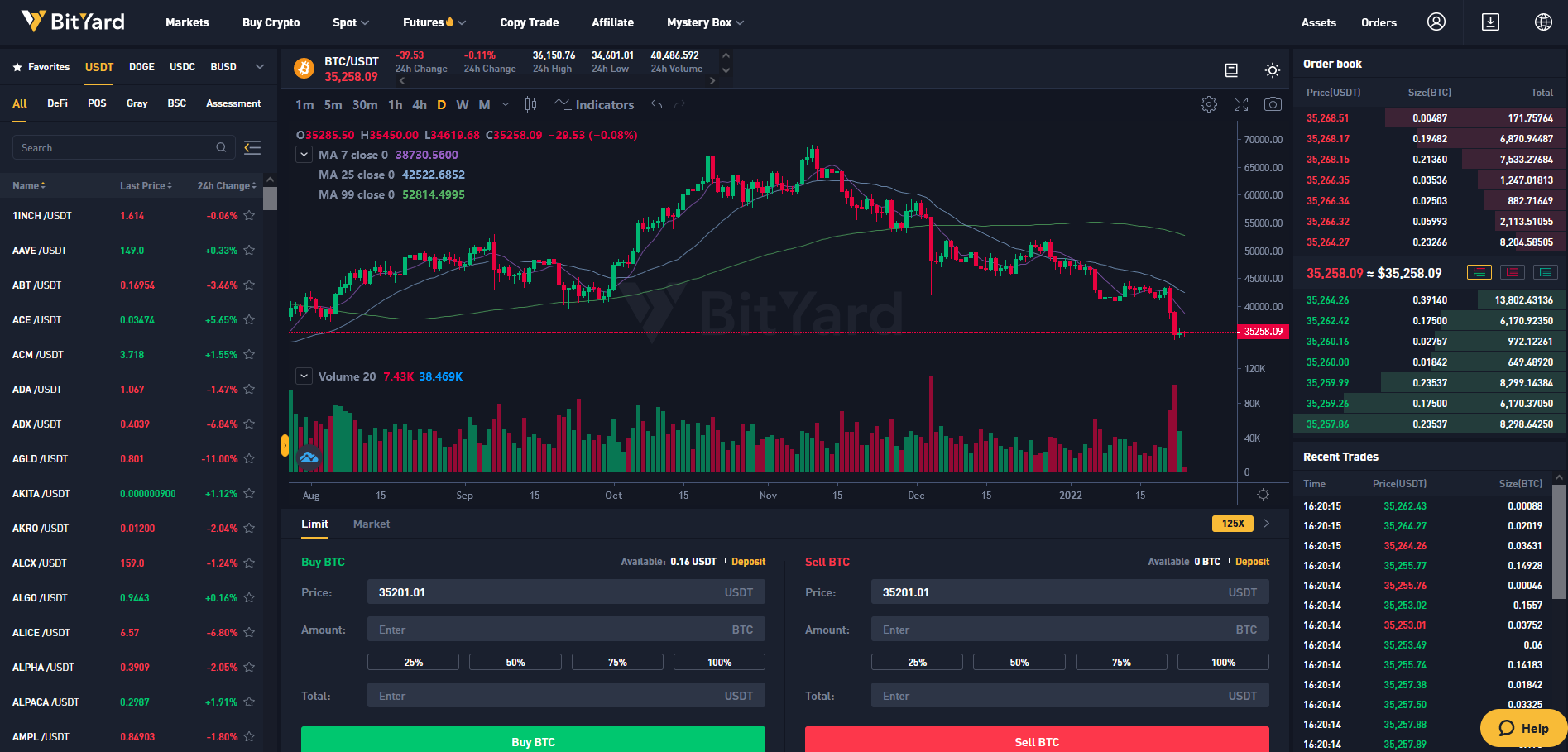Open chart settings gear icon

point(1209,104)
